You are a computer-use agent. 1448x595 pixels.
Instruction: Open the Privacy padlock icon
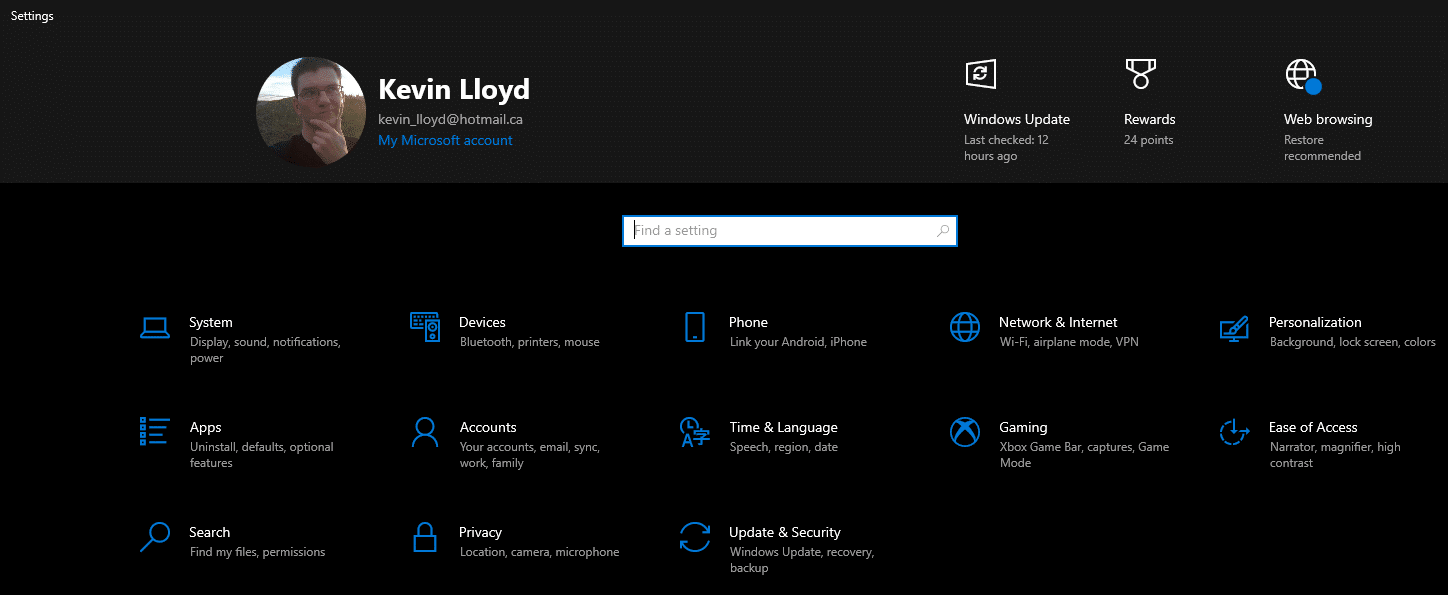(x=425, y=537)
